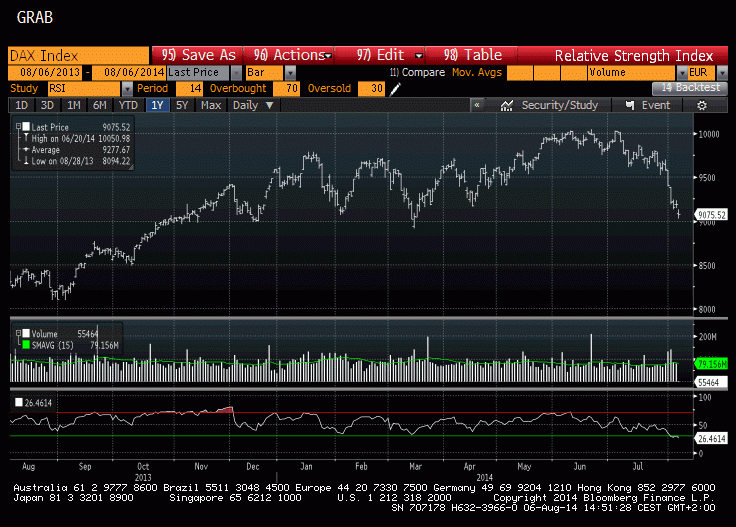This screenshot has width=736, height=527.
Task: Click the red overbought shaded RSI region
Action: click(225, 410)
